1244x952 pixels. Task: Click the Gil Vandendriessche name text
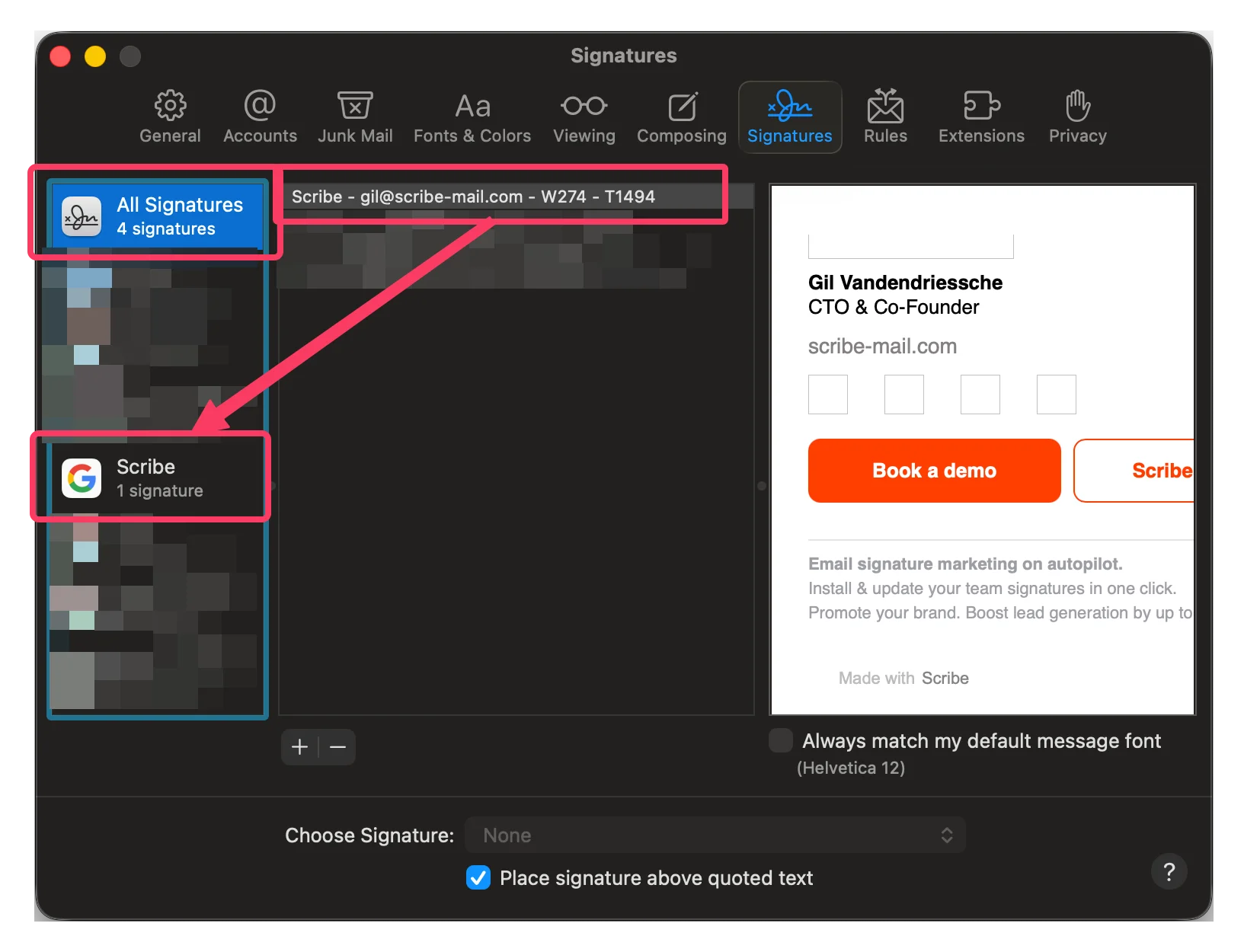click(905, 283)
